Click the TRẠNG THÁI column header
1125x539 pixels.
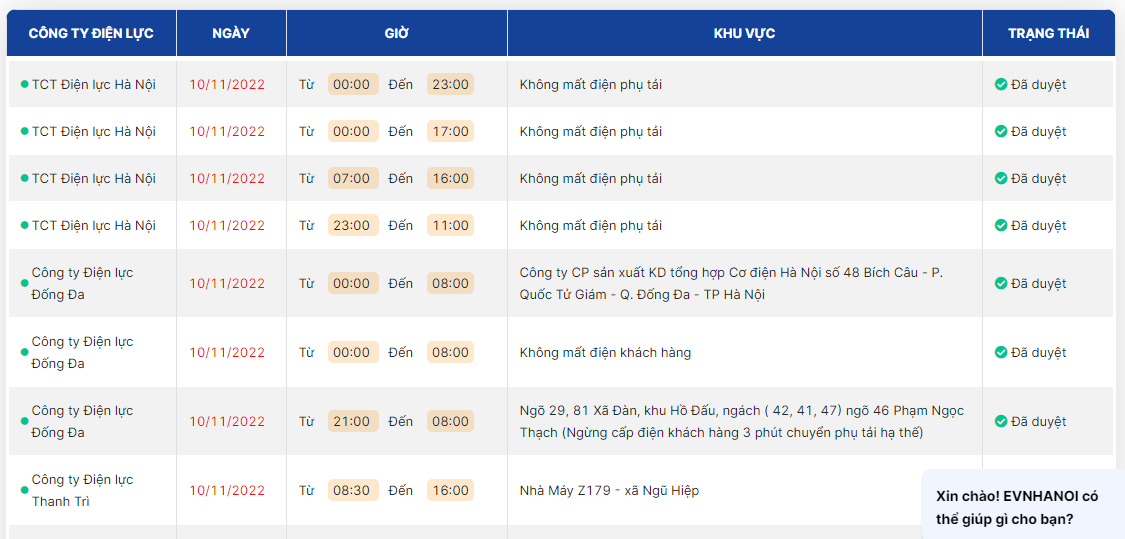point(1048,34)
